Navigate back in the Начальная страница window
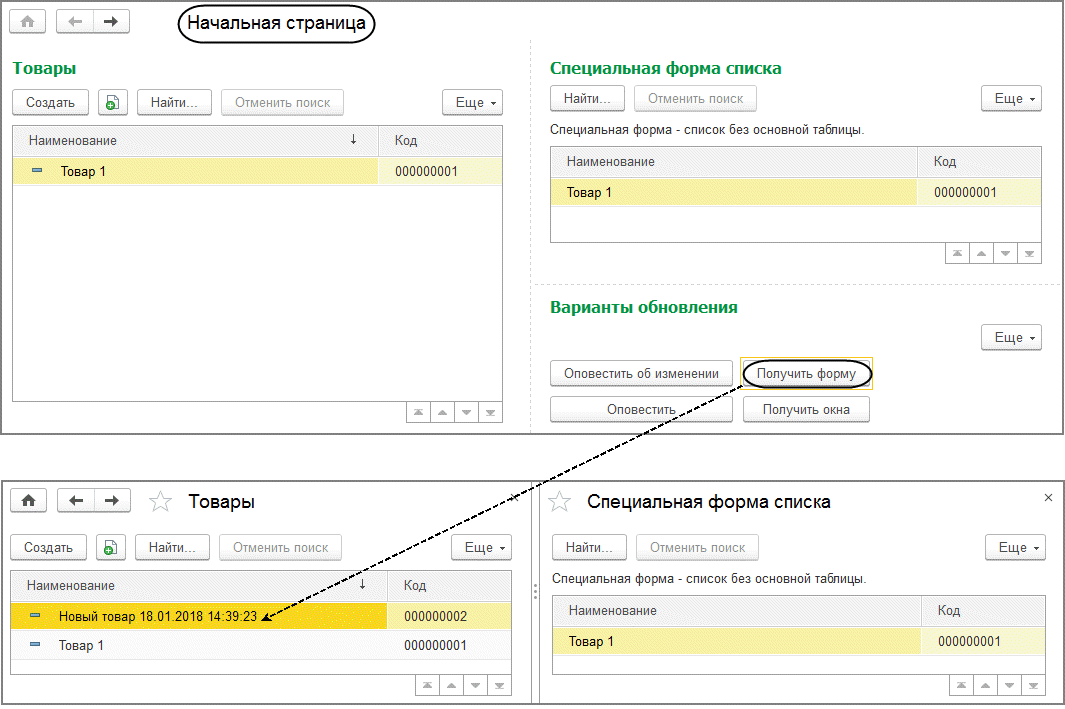Viewport: 1065px width, 709px height. 75,22
